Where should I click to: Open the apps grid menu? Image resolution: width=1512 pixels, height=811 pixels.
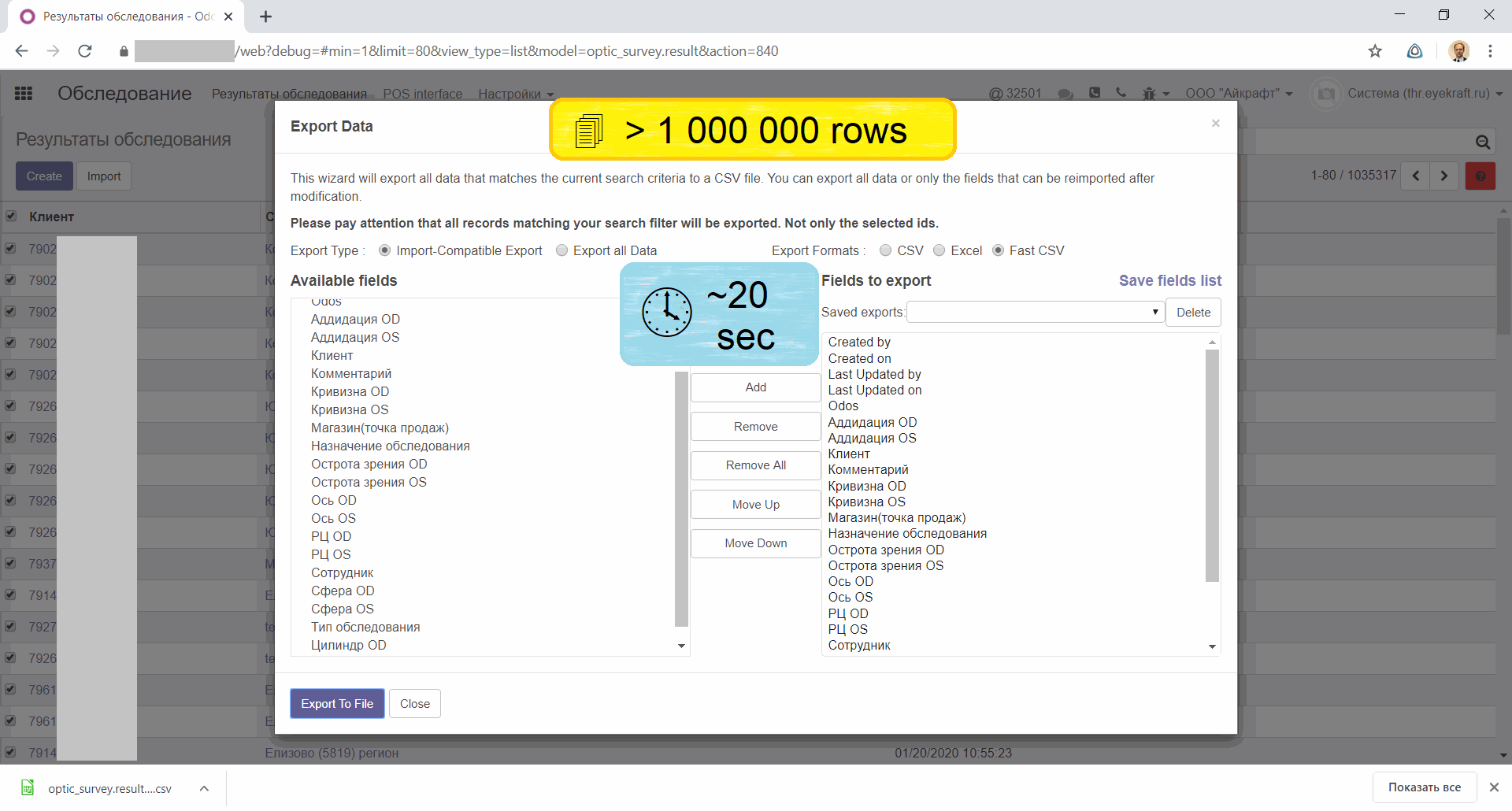[23, 94]
